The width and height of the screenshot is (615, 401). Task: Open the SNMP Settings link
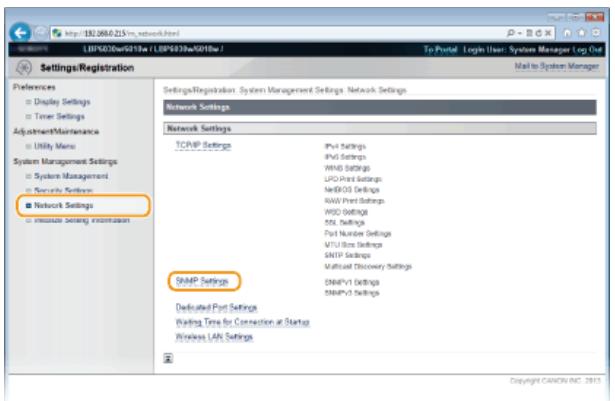coord(202,281)
